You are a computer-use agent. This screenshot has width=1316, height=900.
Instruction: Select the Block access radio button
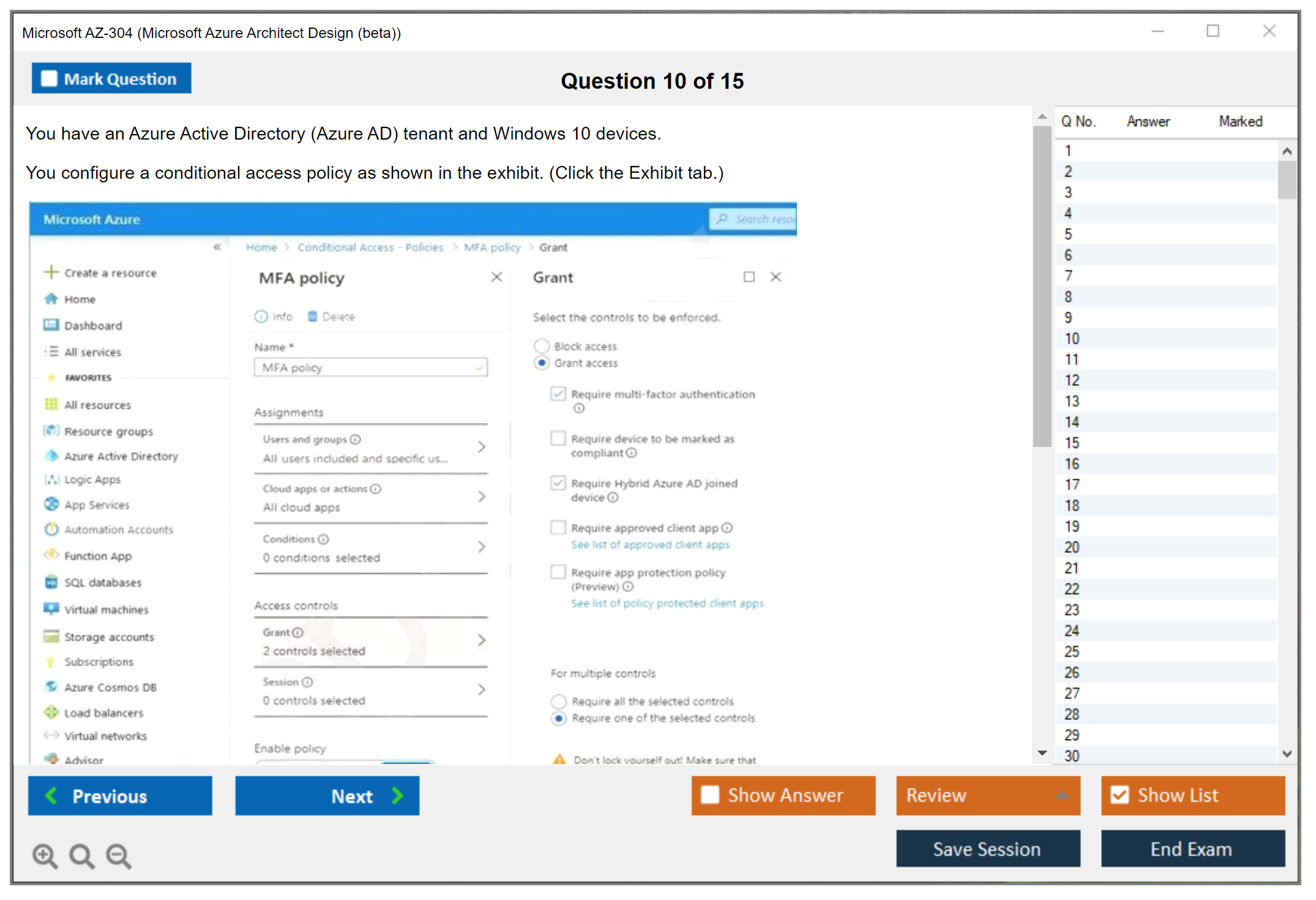[x=542, y=347]
